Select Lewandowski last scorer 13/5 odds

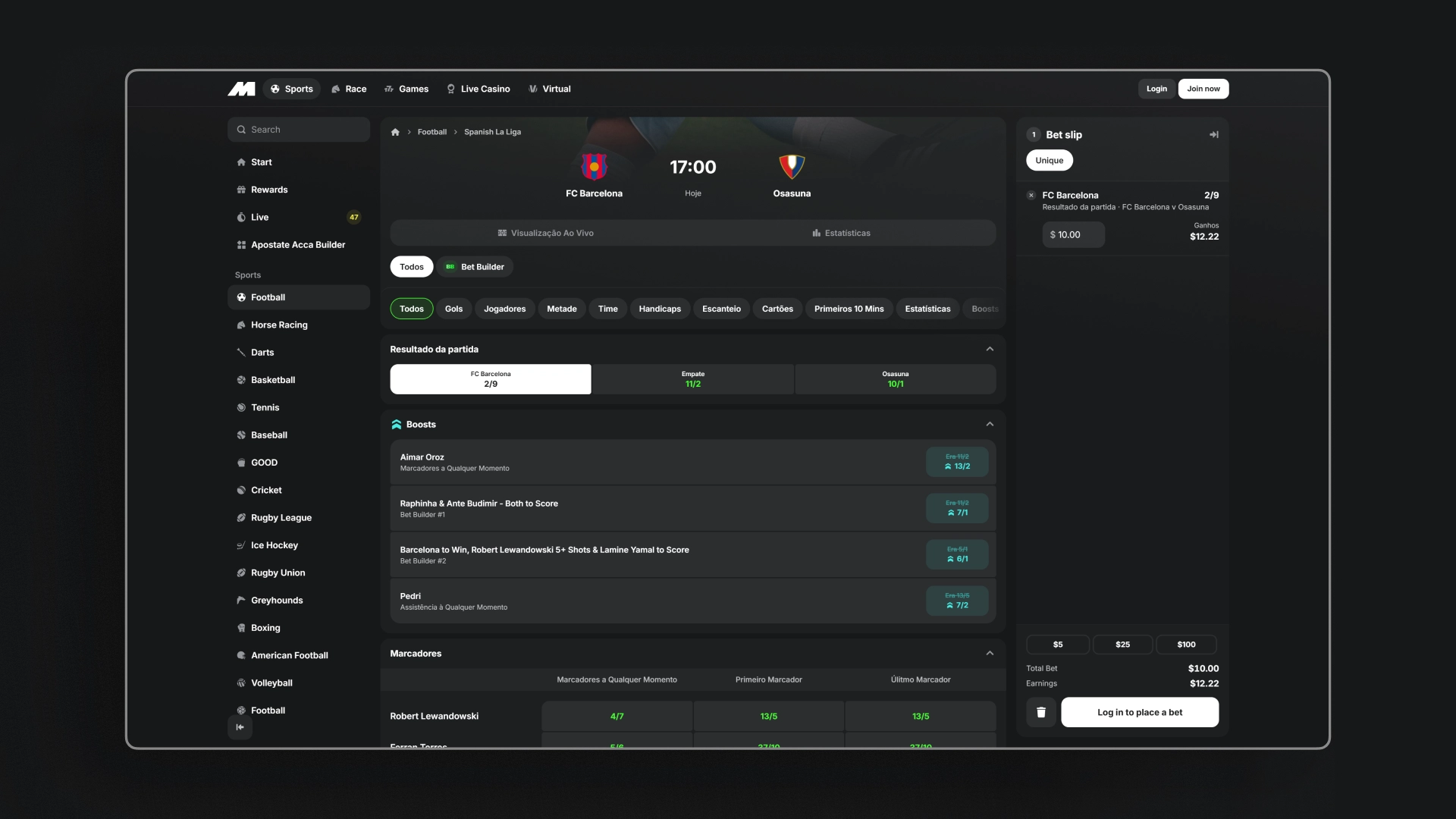(x=921, y=717)
